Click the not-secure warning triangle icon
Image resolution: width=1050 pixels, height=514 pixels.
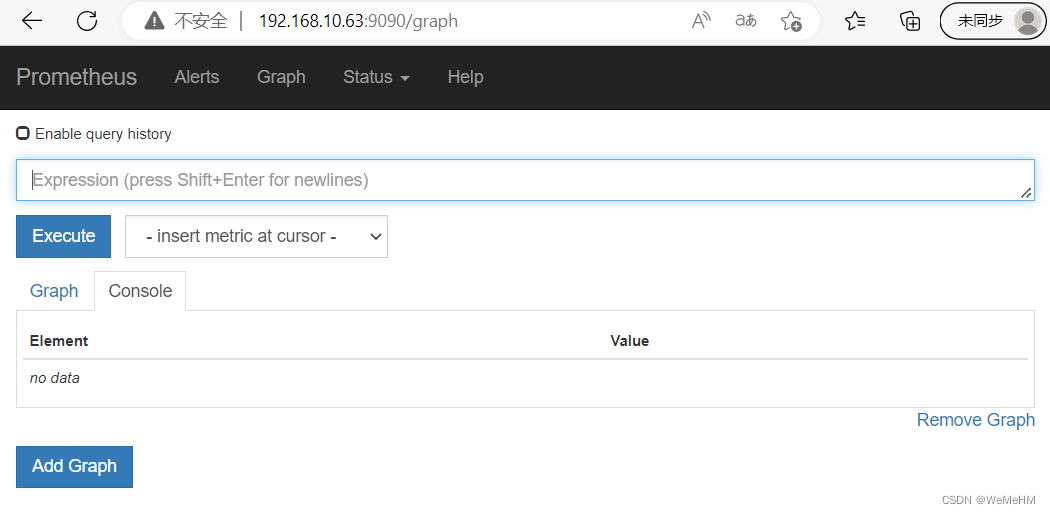(154, 21)
